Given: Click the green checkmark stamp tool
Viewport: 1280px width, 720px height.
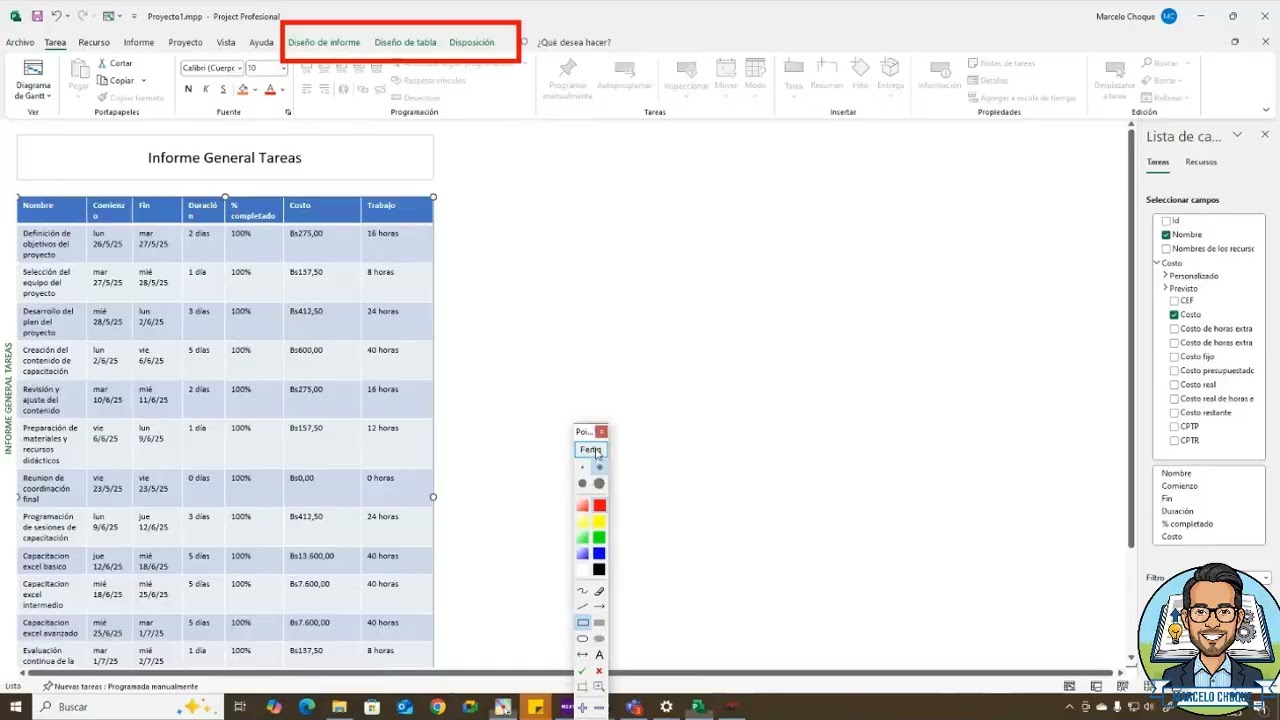Looking at the screenshot, I should 582,670.
